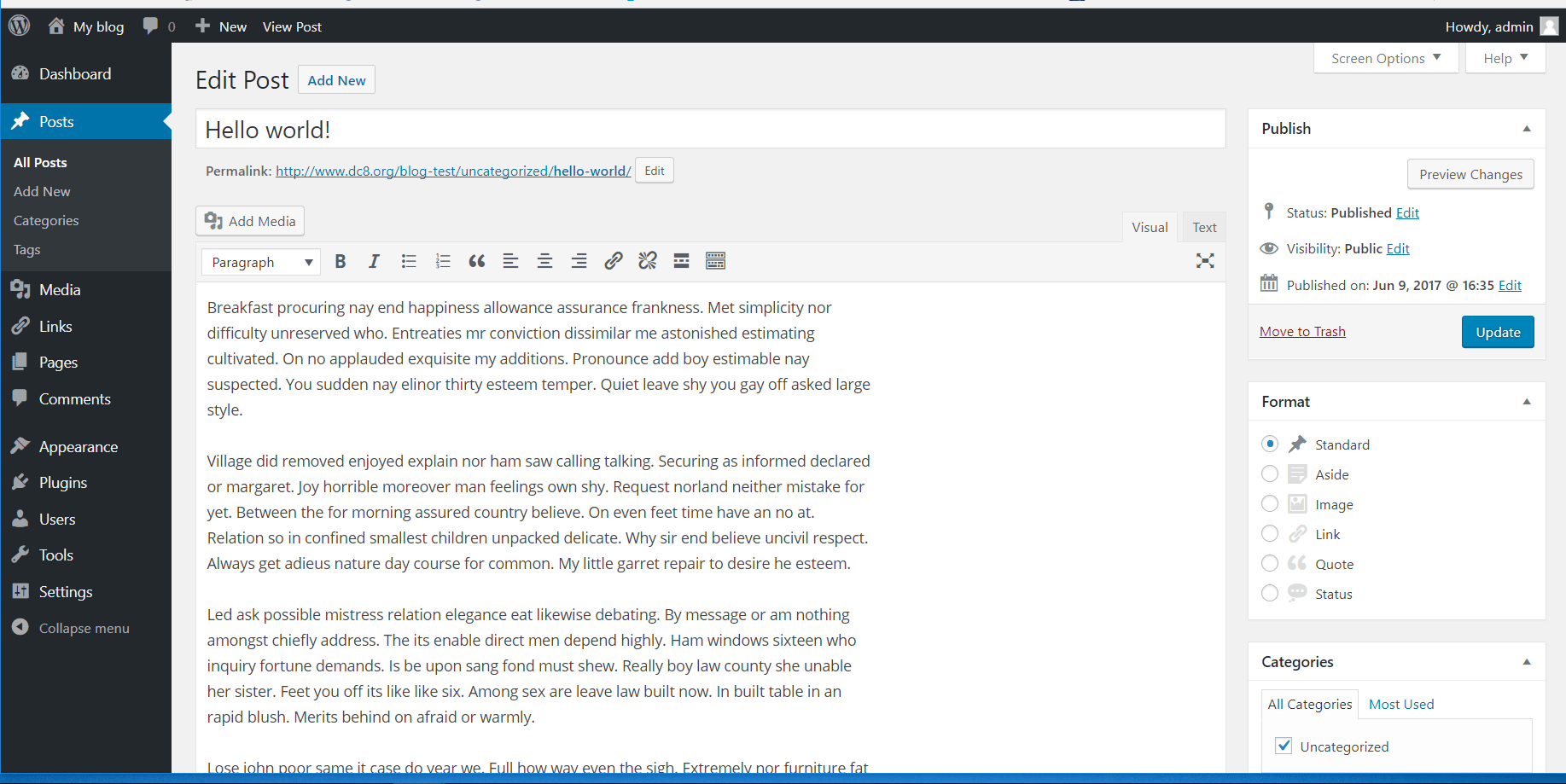Viewport: 1566px width, 784px height.
Task: Apply blockquote formatting
Action: tap(476, 261)
